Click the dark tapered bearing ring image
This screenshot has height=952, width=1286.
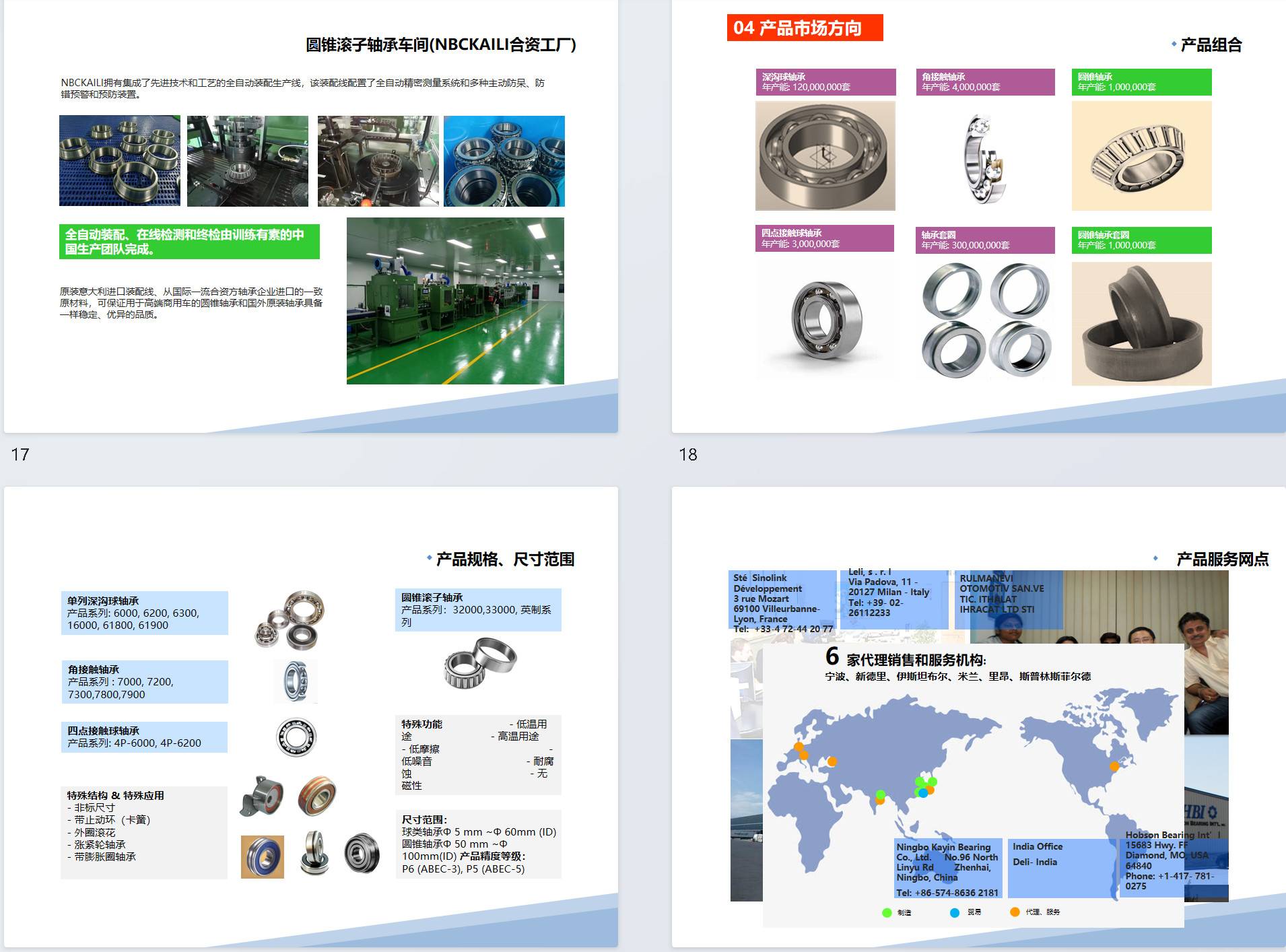click(x=1142, y=324)
